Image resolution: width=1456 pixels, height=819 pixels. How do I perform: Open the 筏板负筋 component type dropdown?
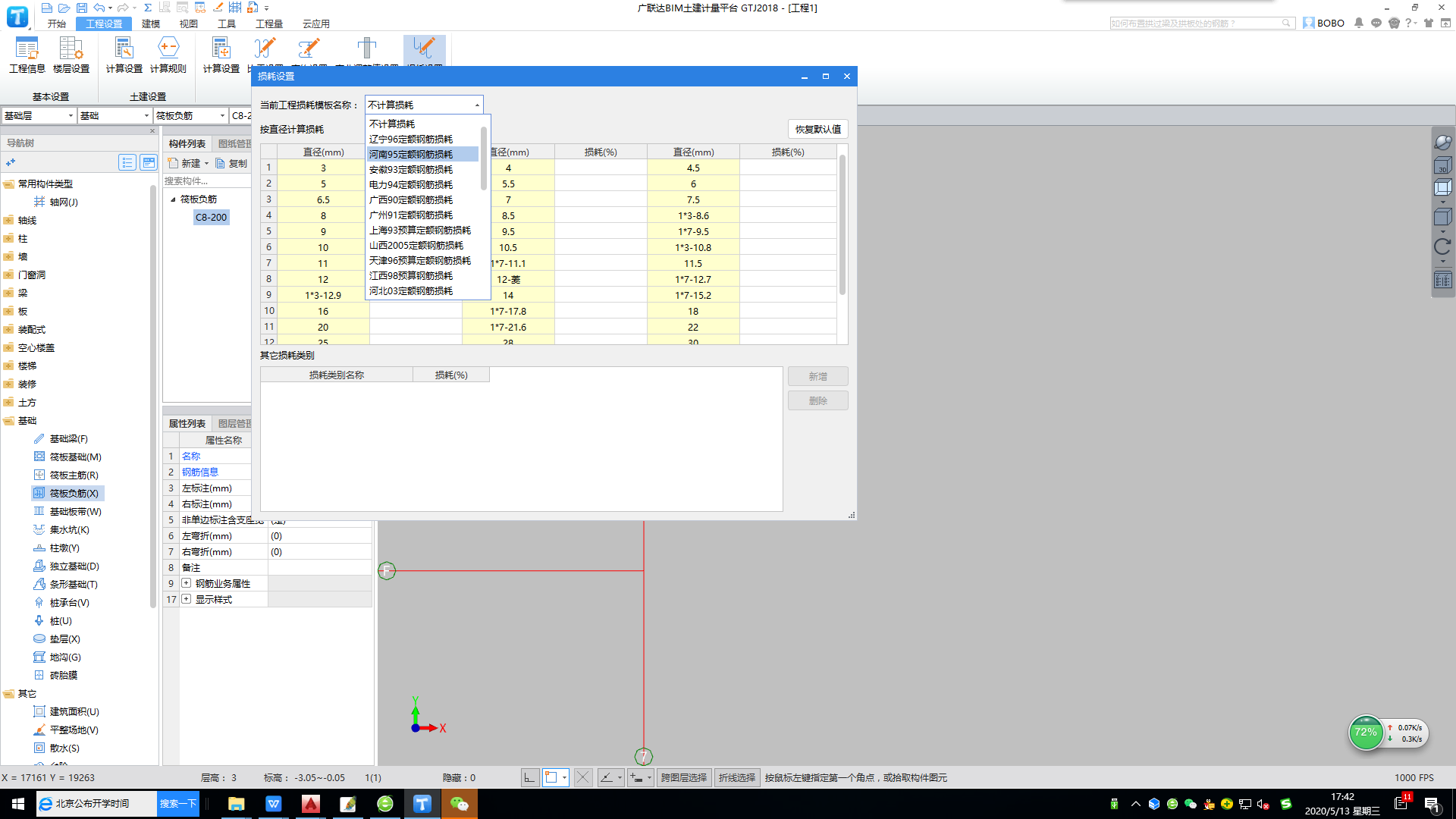tap(190, 115)
